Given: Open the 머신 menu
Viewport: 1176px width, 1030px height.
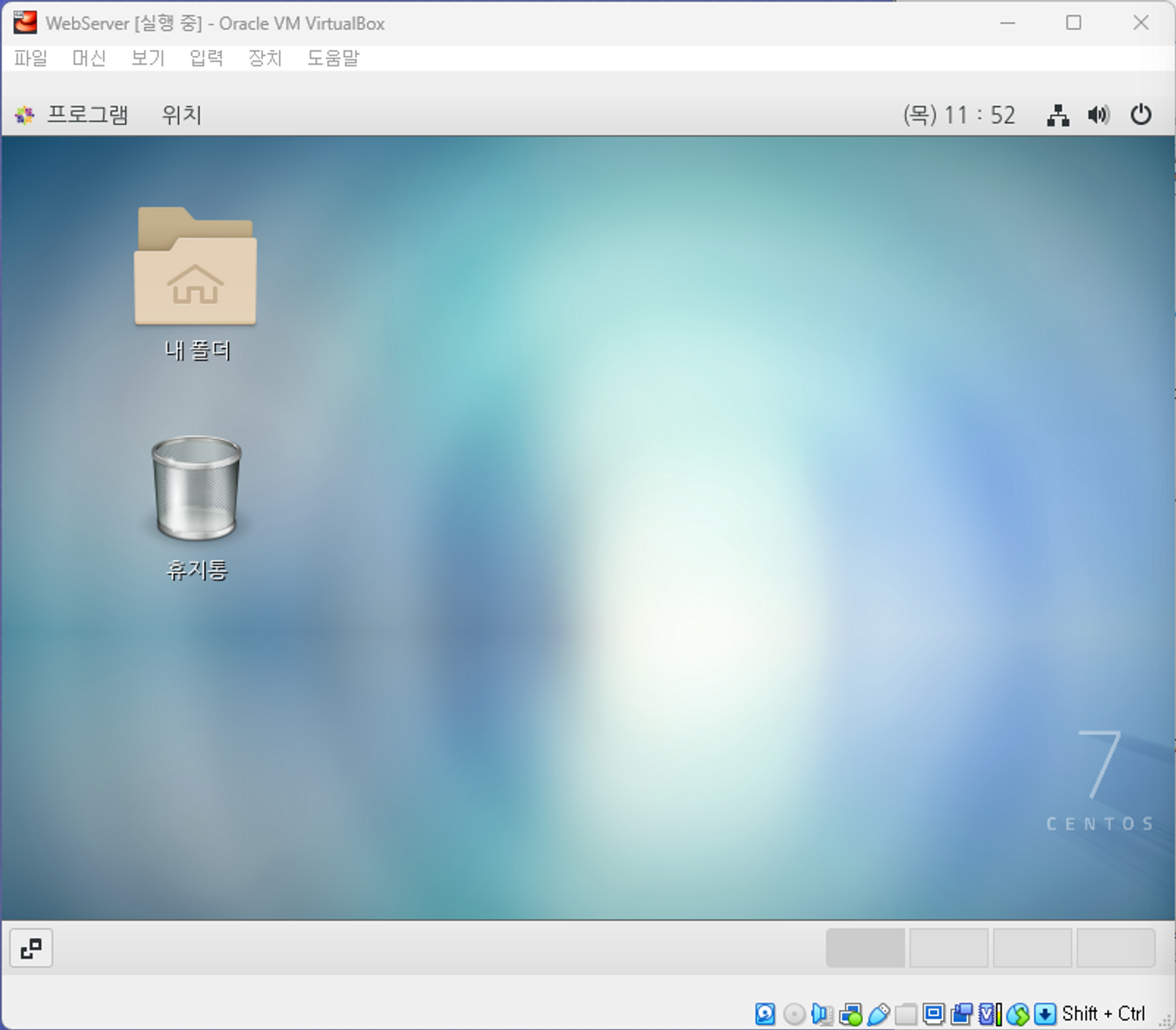Looking at the screenshot, I should point(89,58).
